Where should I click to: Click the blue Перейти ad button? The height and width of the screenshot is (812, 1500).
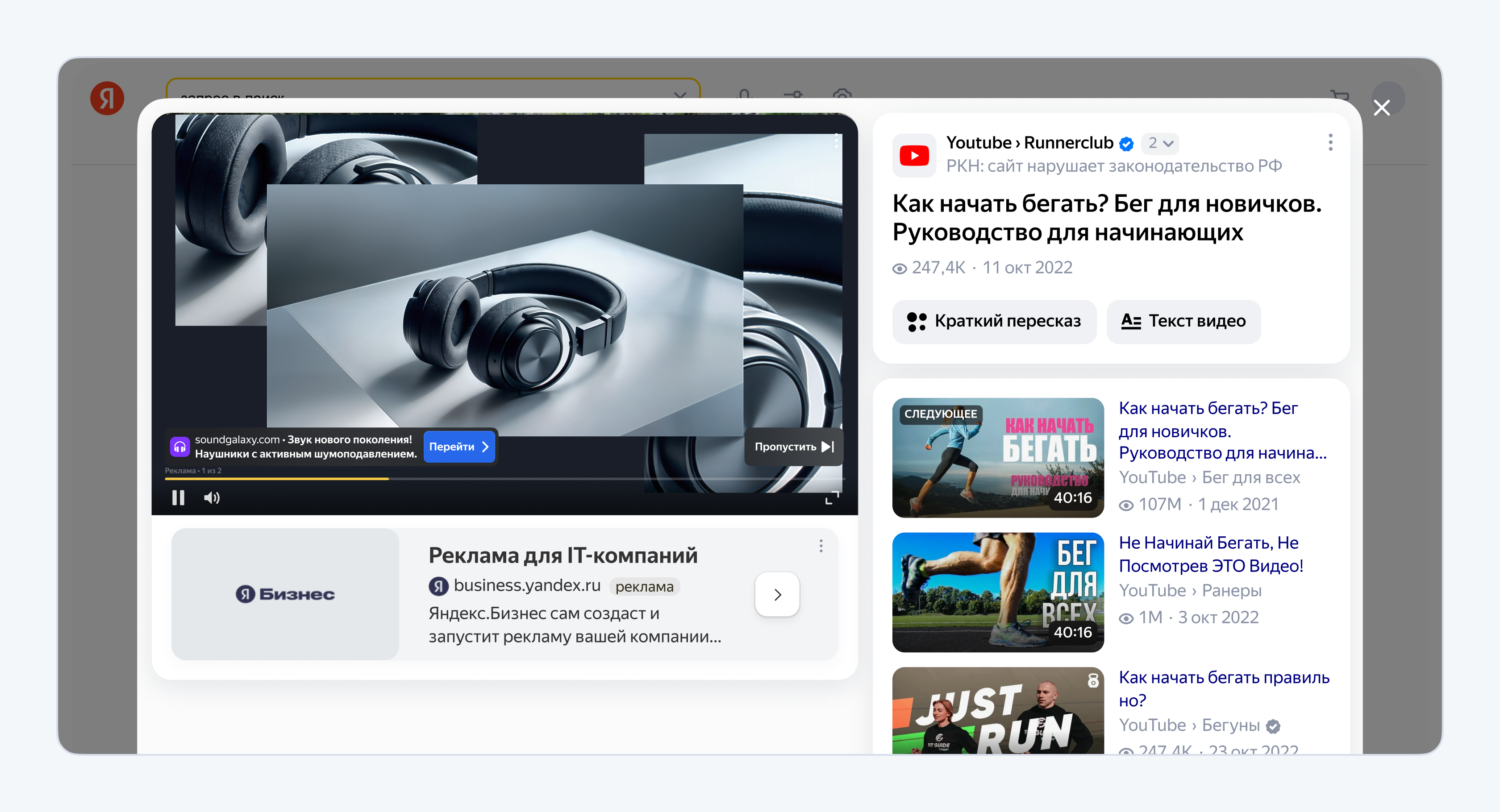[458, 447]
